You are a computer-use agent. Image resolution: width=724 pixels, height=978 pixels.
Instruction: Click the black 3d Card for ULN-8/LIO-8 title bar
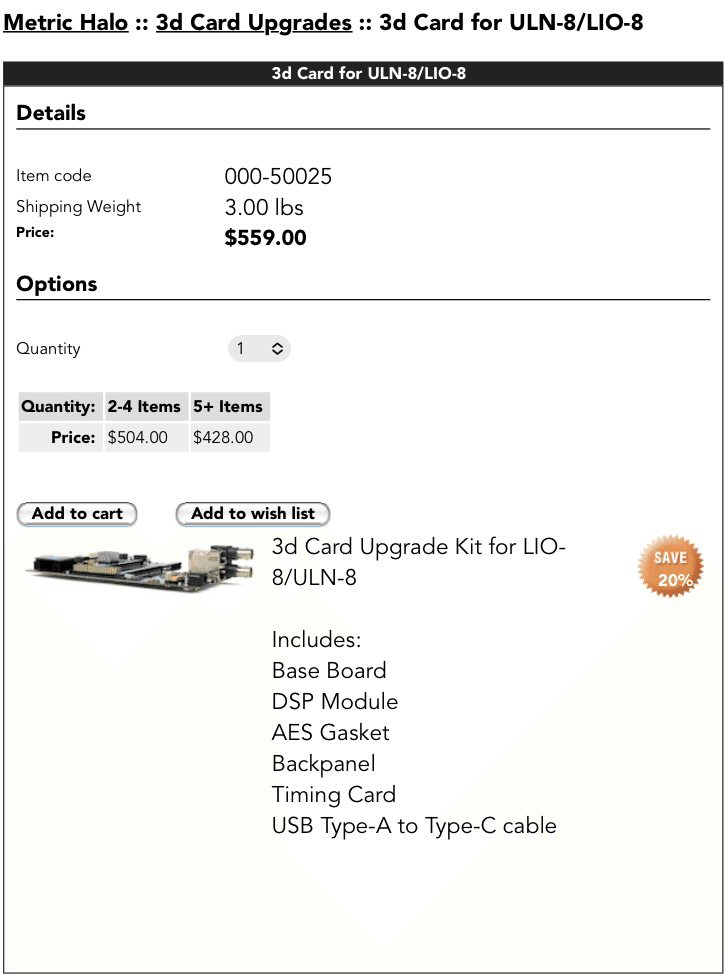363,74
